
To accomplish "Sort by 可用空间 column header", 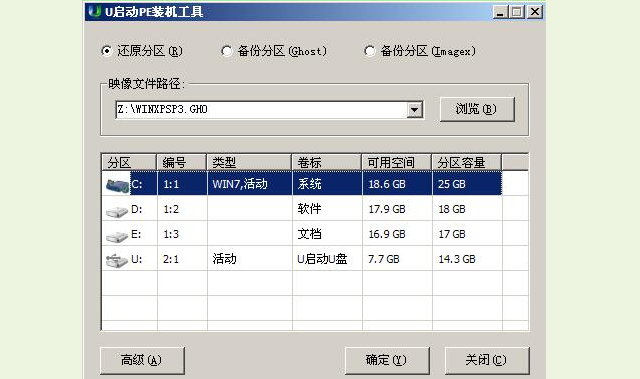I will pyautogui.click(x=396, y=162).
